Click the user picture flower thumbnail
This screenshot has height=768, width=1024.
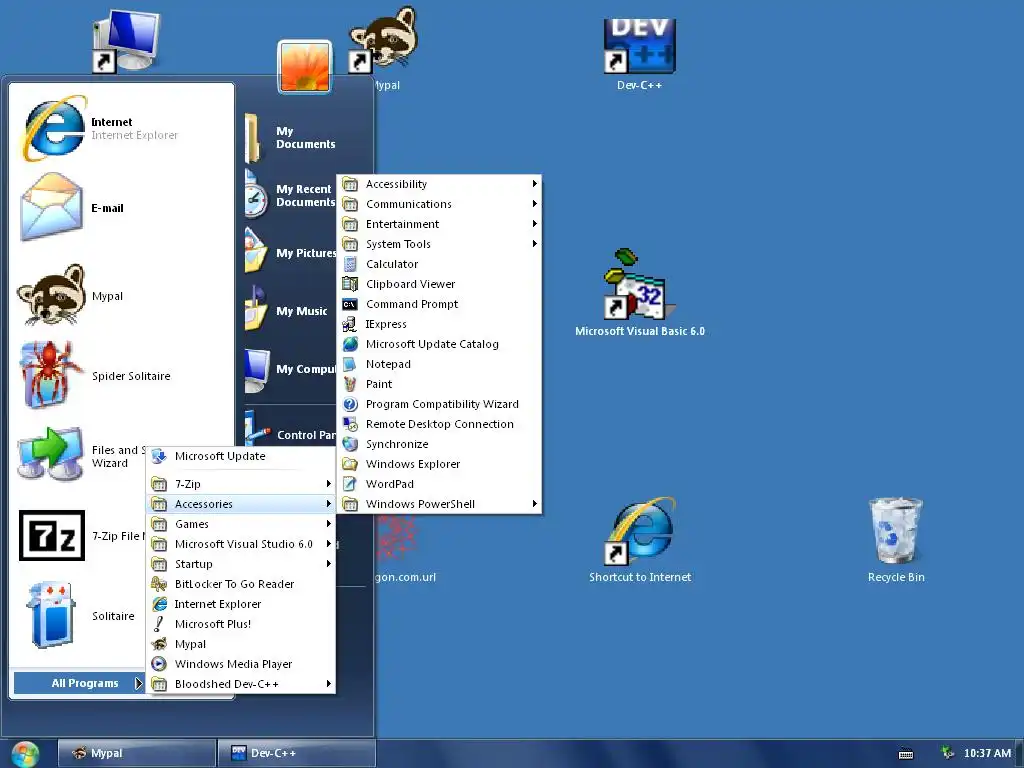(304, 67)
